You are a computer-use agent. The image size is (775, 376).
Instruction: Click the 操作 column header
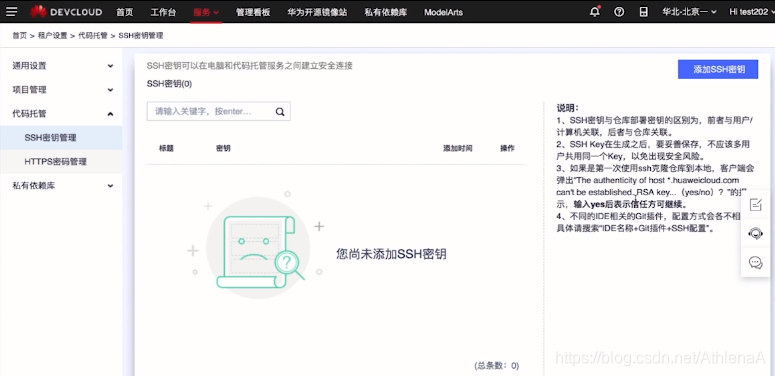pyautogui.click(x=507, y=148)
